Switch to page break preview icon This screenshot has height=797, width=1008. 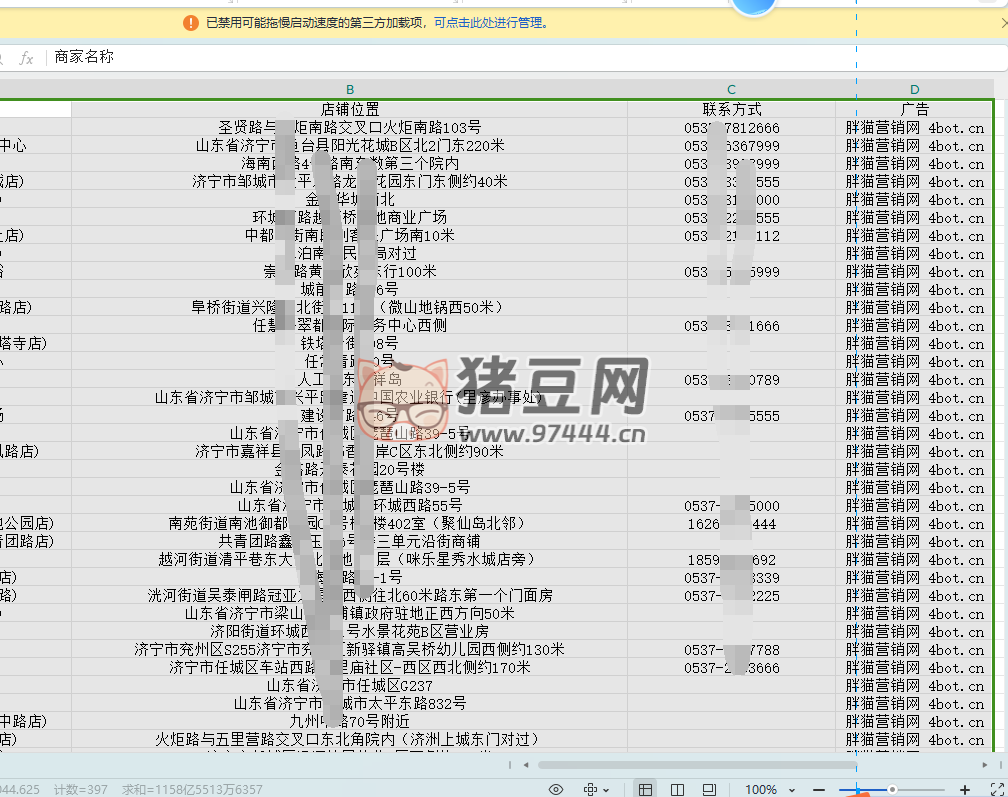pyautogui.click(x=709, y=790)
